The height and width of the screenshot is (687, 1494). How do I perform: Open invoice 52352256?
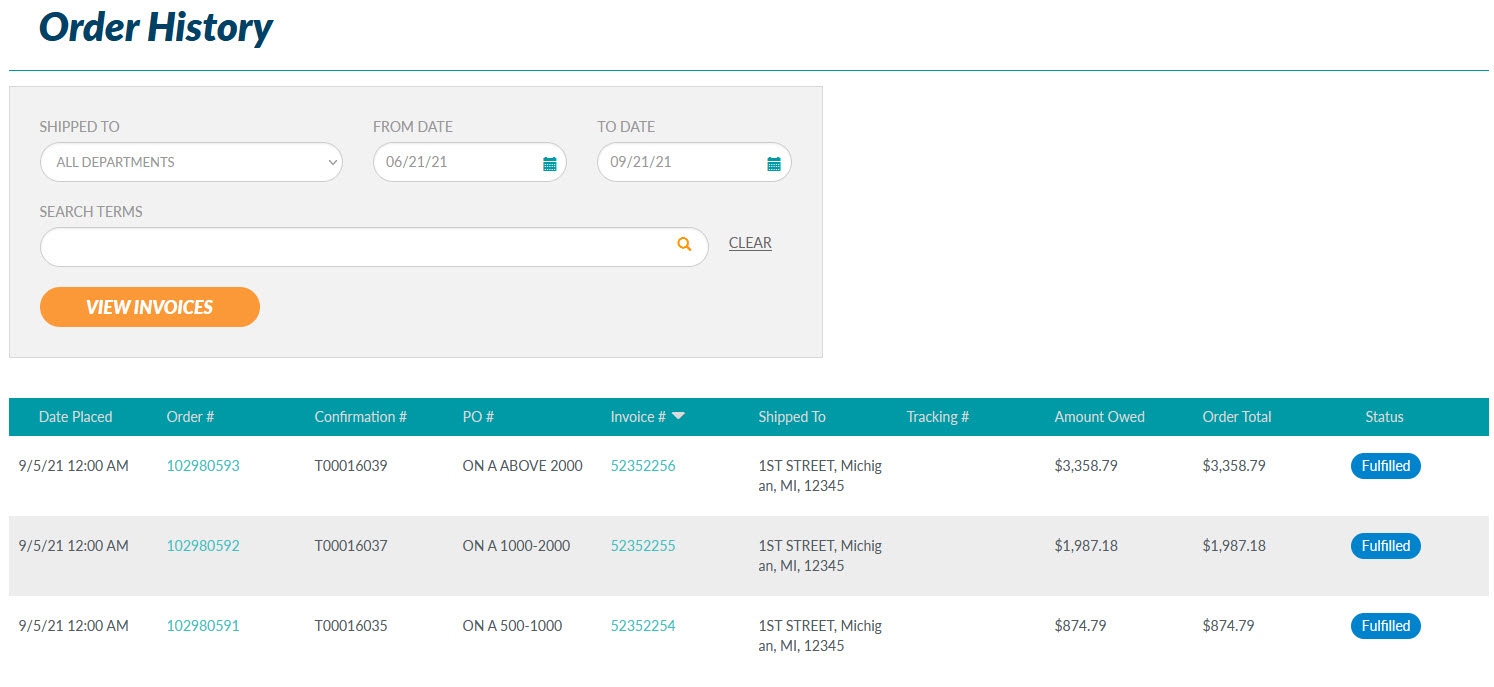tap(643, 466)
